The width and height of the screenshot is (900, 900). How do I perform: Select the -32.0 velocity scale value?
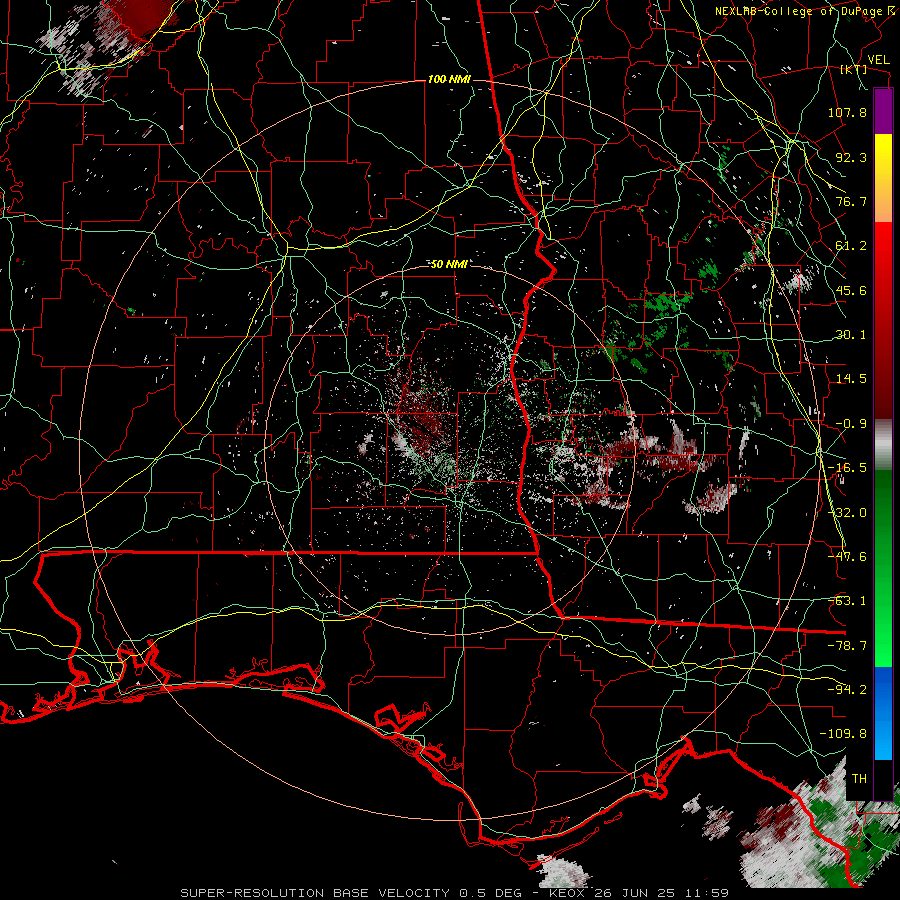(x=847, y=513)
